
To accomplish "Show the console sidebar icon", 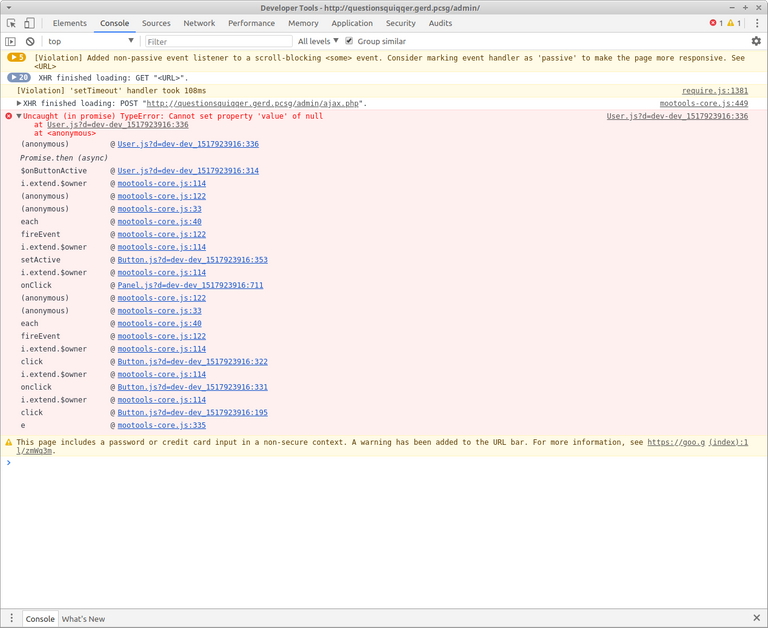I will click(x=11, y=42).
